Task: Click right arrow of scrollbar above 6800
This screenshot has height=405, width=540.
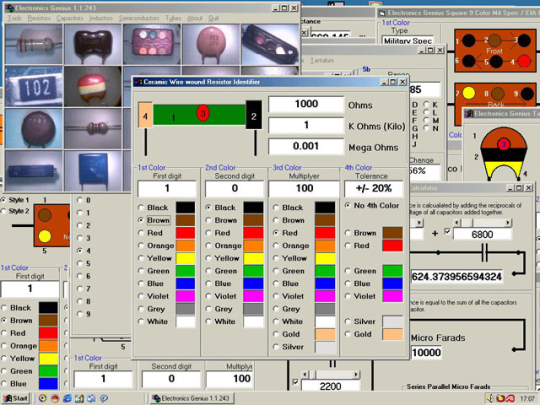Action: [508, 223]
